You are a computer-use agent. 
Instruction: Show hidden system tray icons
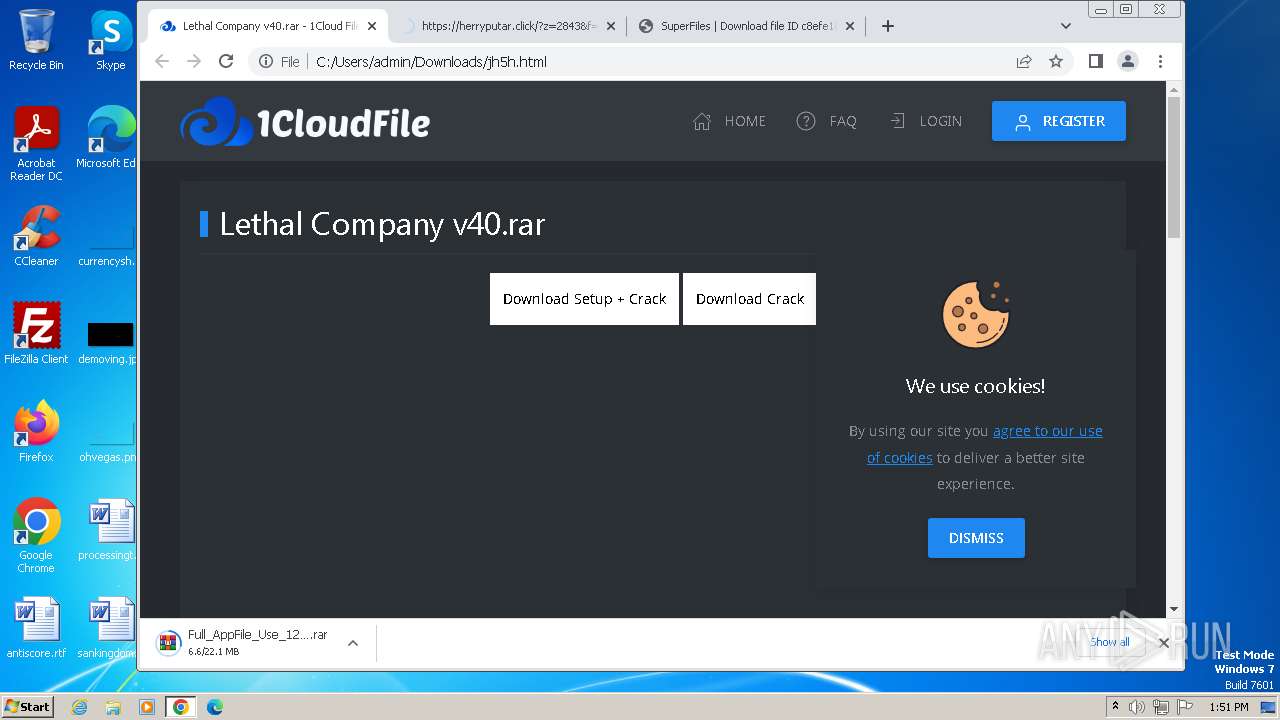1115,707
